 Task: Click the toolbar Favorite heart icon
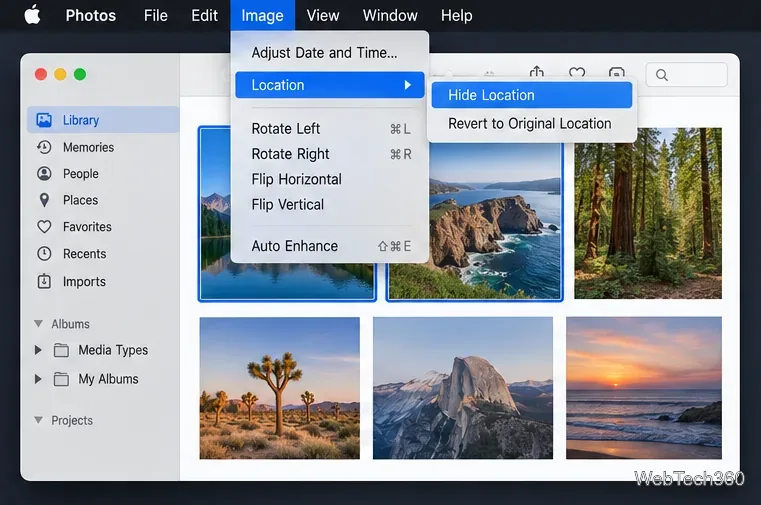point(577,73)
